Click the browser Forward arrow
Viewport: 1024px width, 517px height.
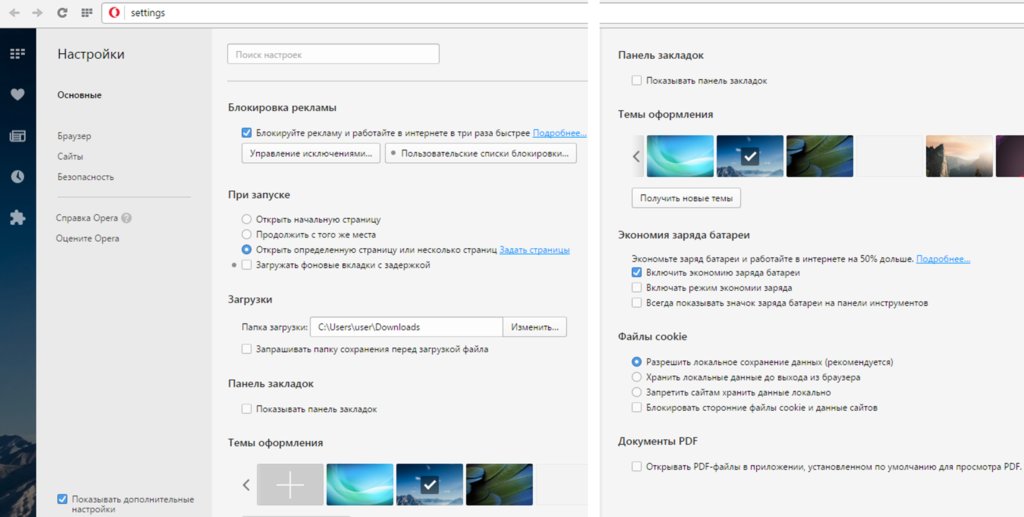[37, 12]
